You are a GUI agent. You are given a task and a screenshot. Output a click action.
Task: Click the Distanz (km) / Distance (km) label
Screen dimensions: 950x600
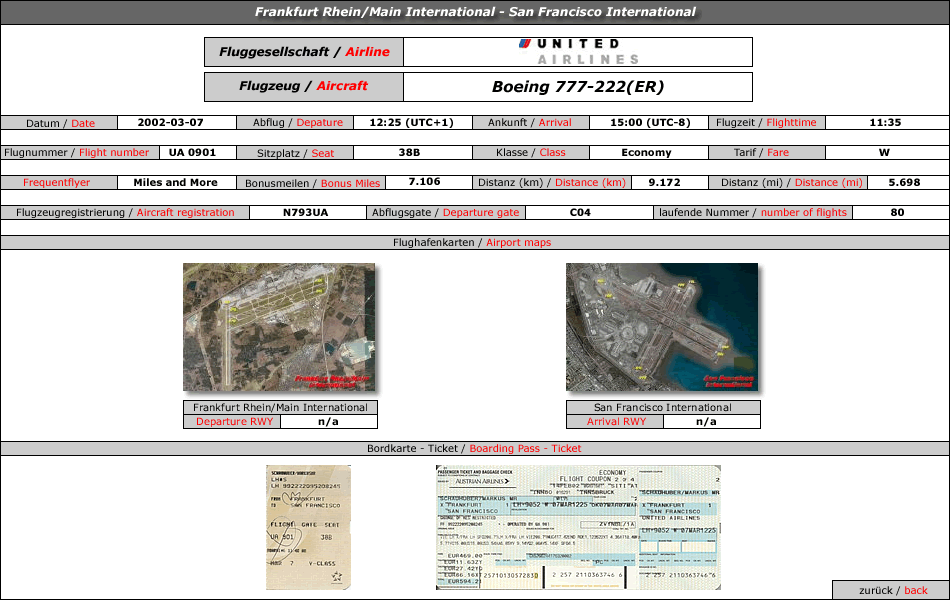552,182
